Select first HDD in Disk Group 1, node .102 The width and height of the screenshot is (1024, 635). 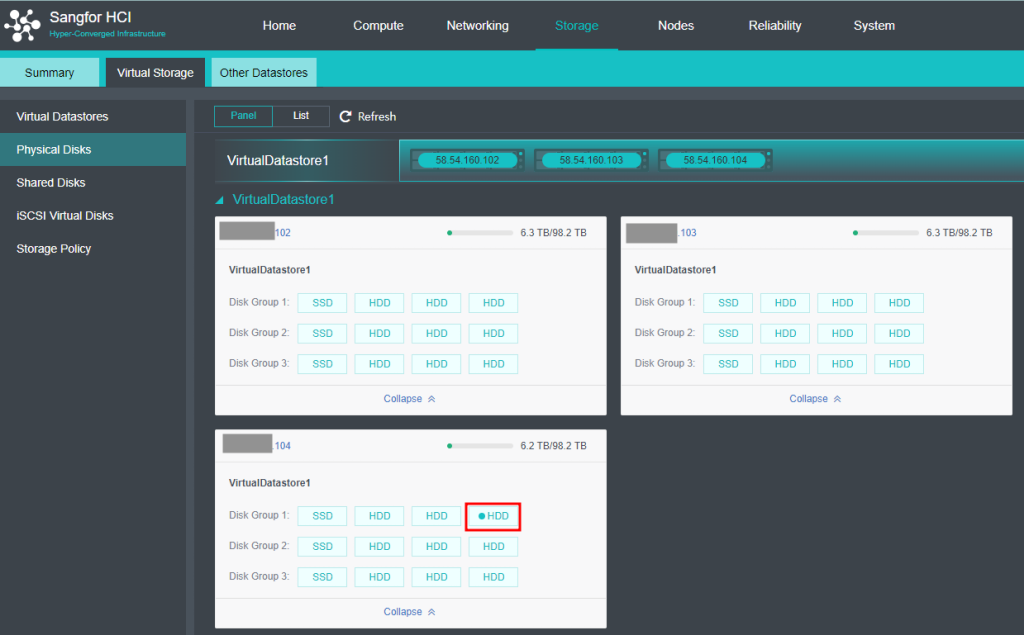[379, 303]
